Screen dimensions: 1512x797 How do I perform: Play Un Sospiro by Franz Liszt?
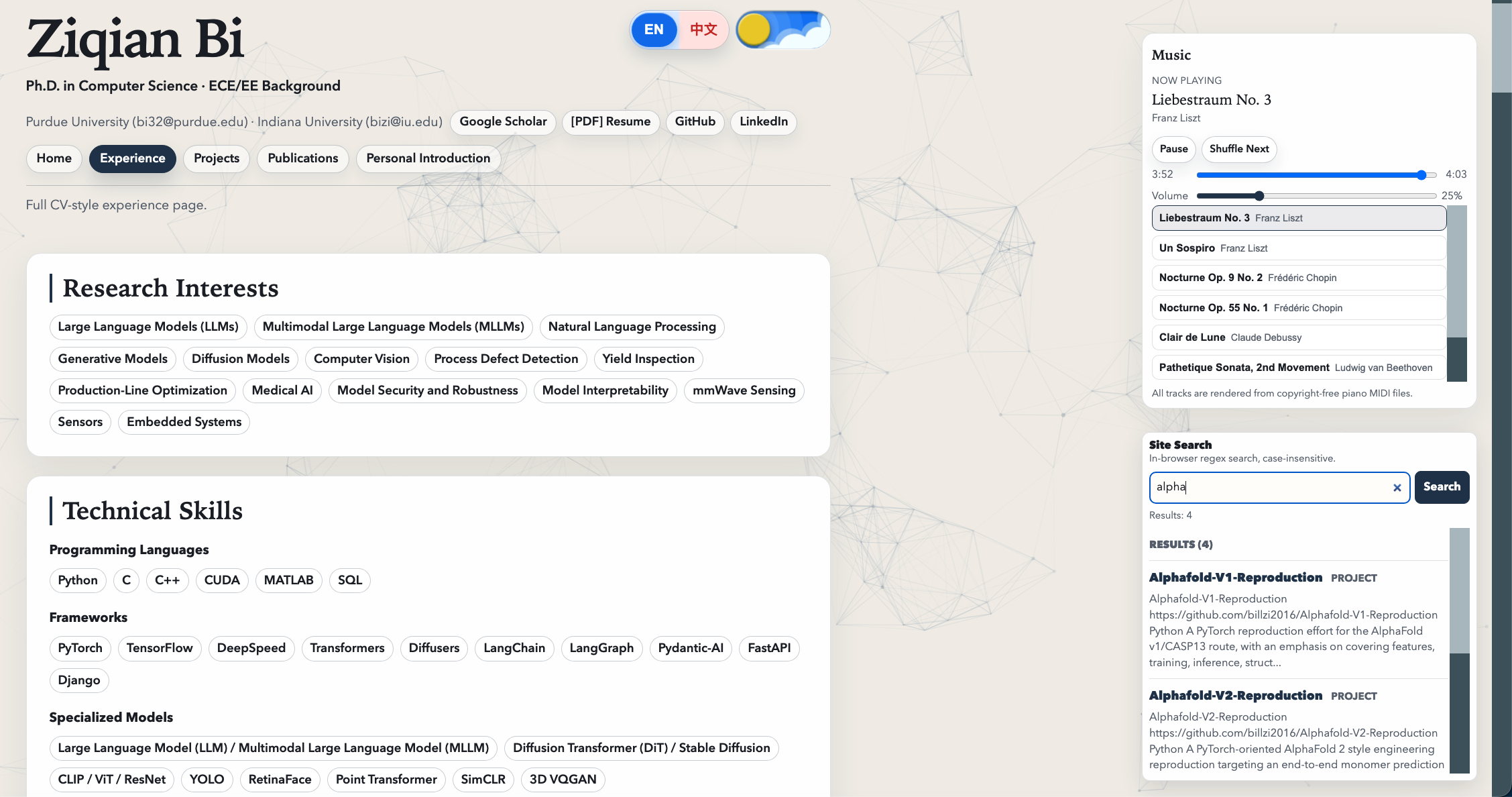[x=1299, y=248]
